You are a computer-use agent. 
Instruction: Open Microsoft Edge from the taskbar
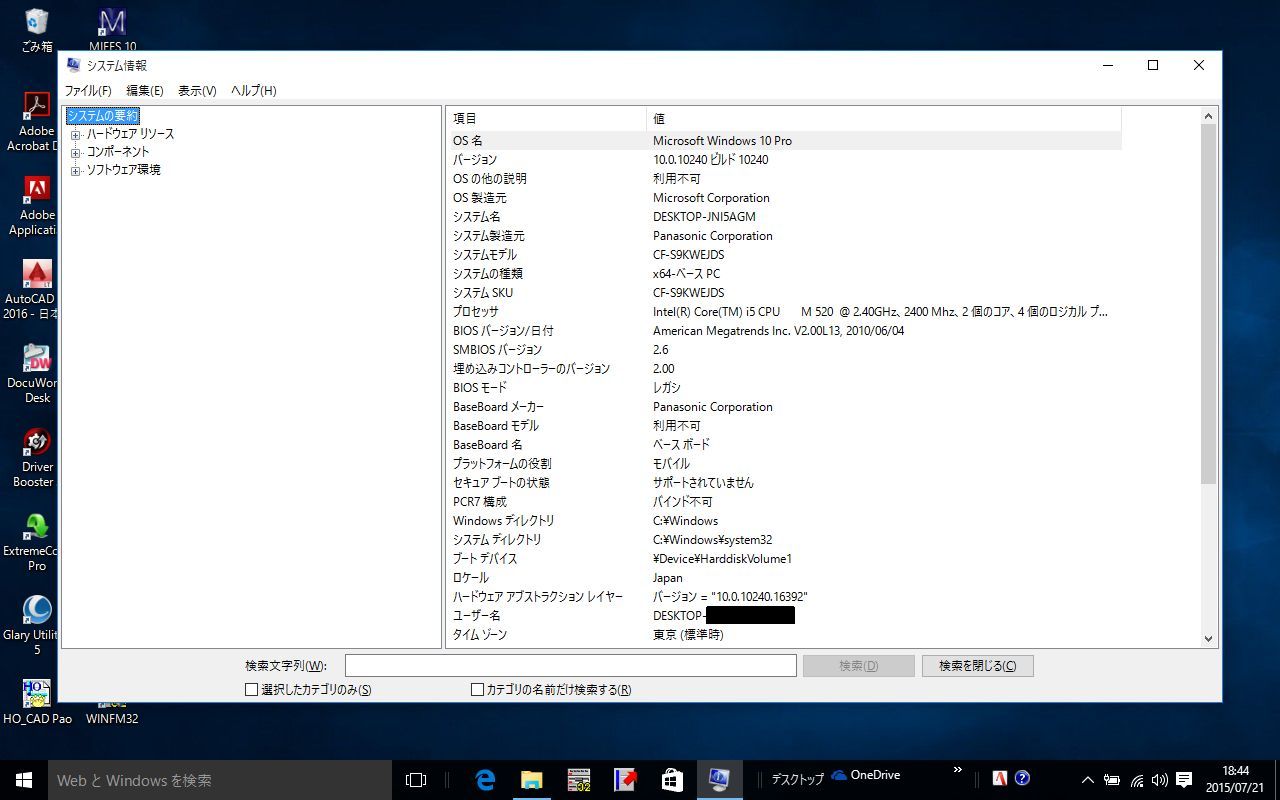pyautogui.click(x=486, y=779)
